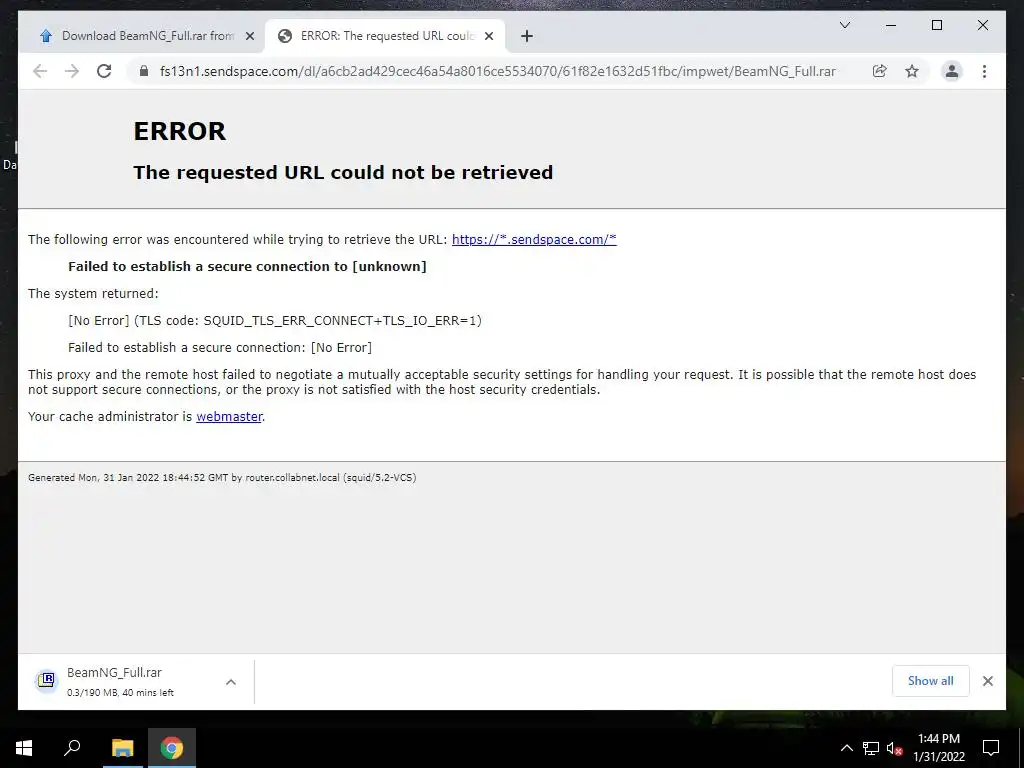Go forward to the next page
1024x768 pixels.
[x=72, y=71]
